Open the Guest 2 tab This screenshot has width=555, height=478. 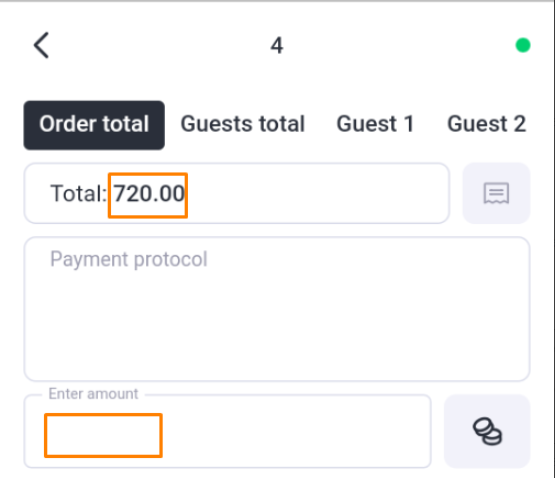pos(486,124)
